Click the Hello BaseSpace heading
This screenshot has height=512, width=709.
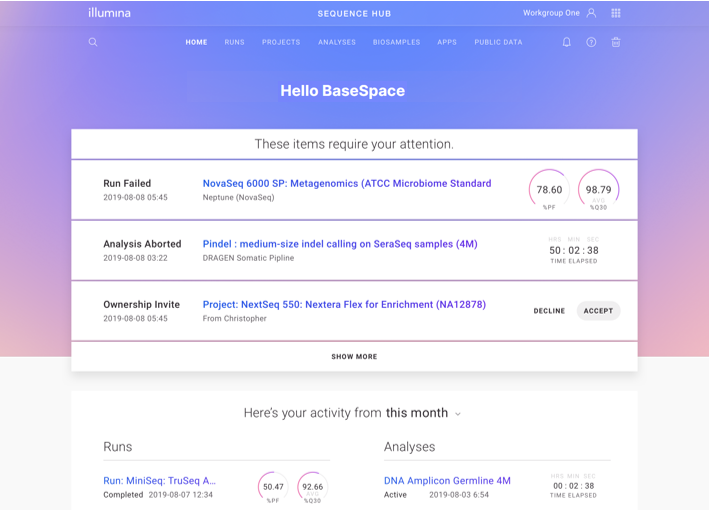[x=342, y=90]
